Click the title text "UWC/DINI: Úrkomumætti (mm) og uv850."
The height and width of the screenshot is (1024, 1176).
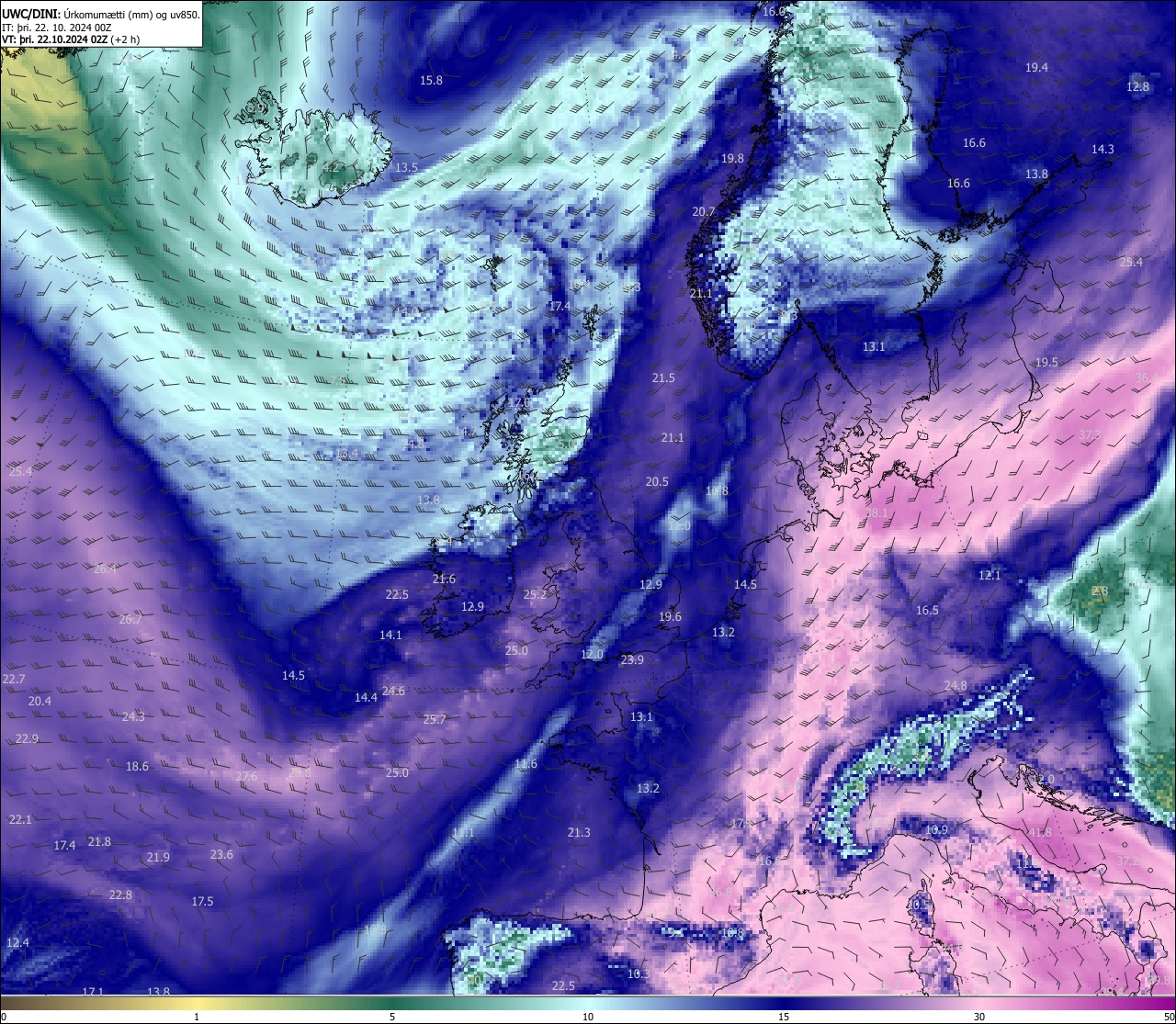pos(101,14)
